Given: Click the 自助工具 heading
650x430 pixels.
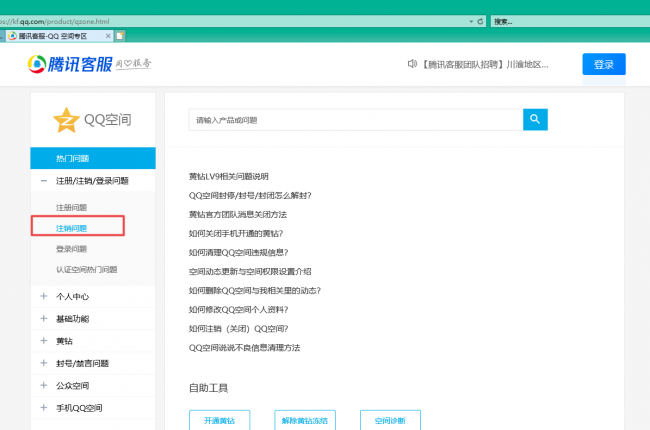Looking at the screenshot, I should tap(209, 388).
